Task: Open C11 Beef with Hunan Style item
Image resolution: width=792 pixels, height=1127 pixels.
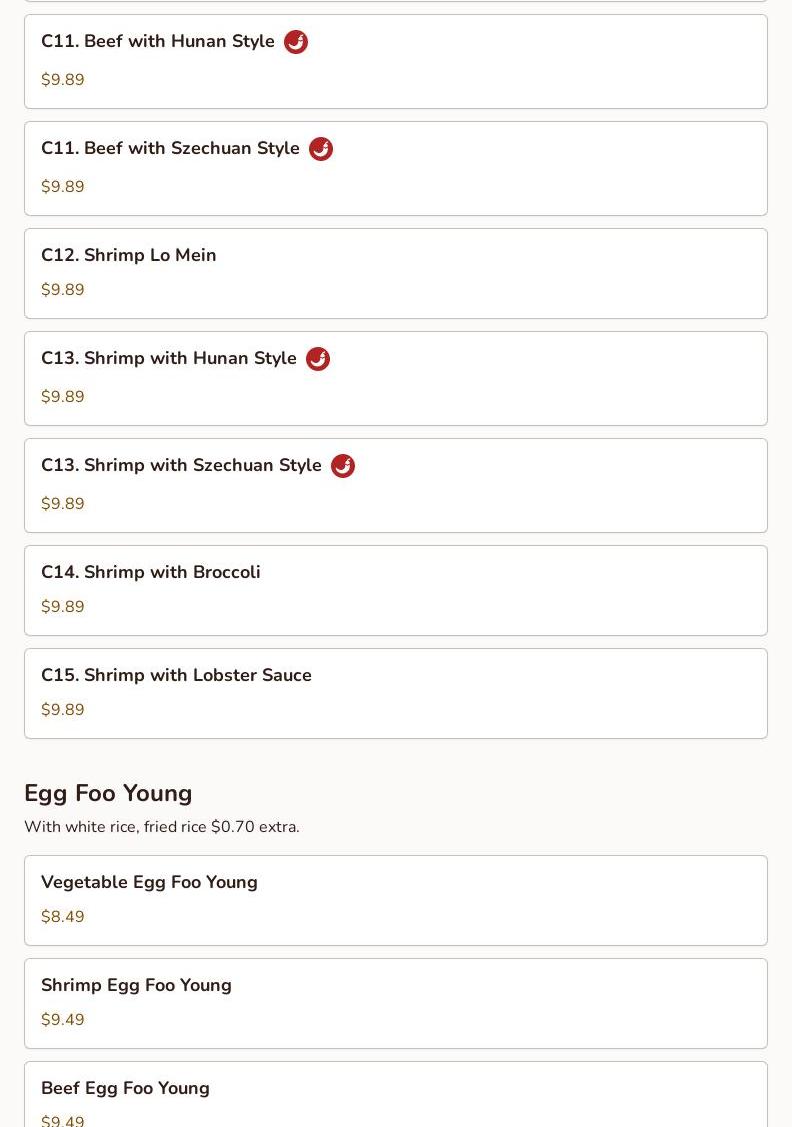Action: coord(158,42)
